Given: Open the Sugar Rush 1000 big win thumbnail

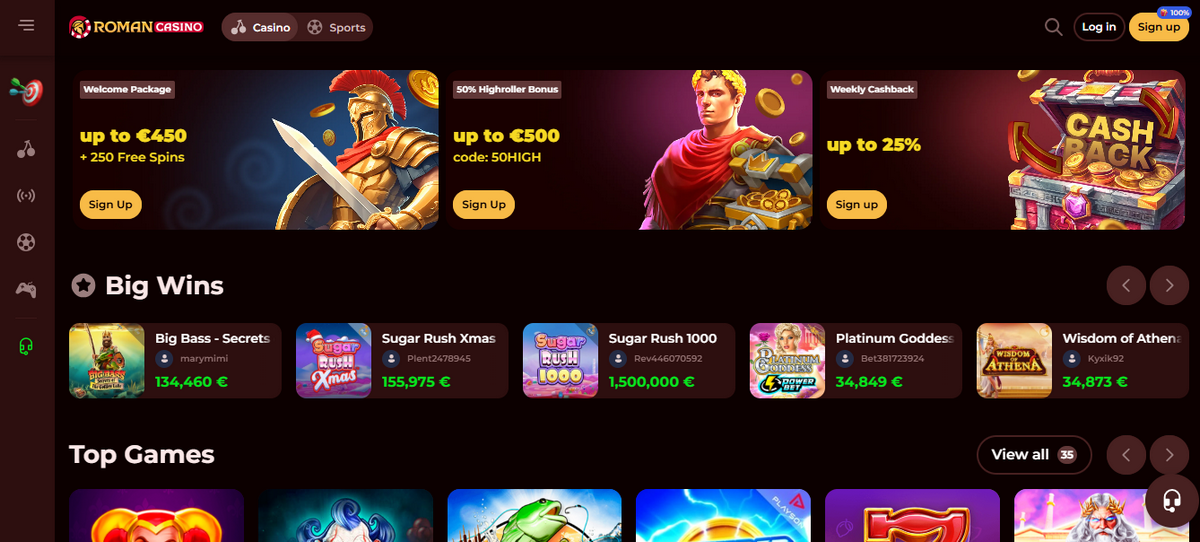Looking at the screenshot, I should click(560, 361).
